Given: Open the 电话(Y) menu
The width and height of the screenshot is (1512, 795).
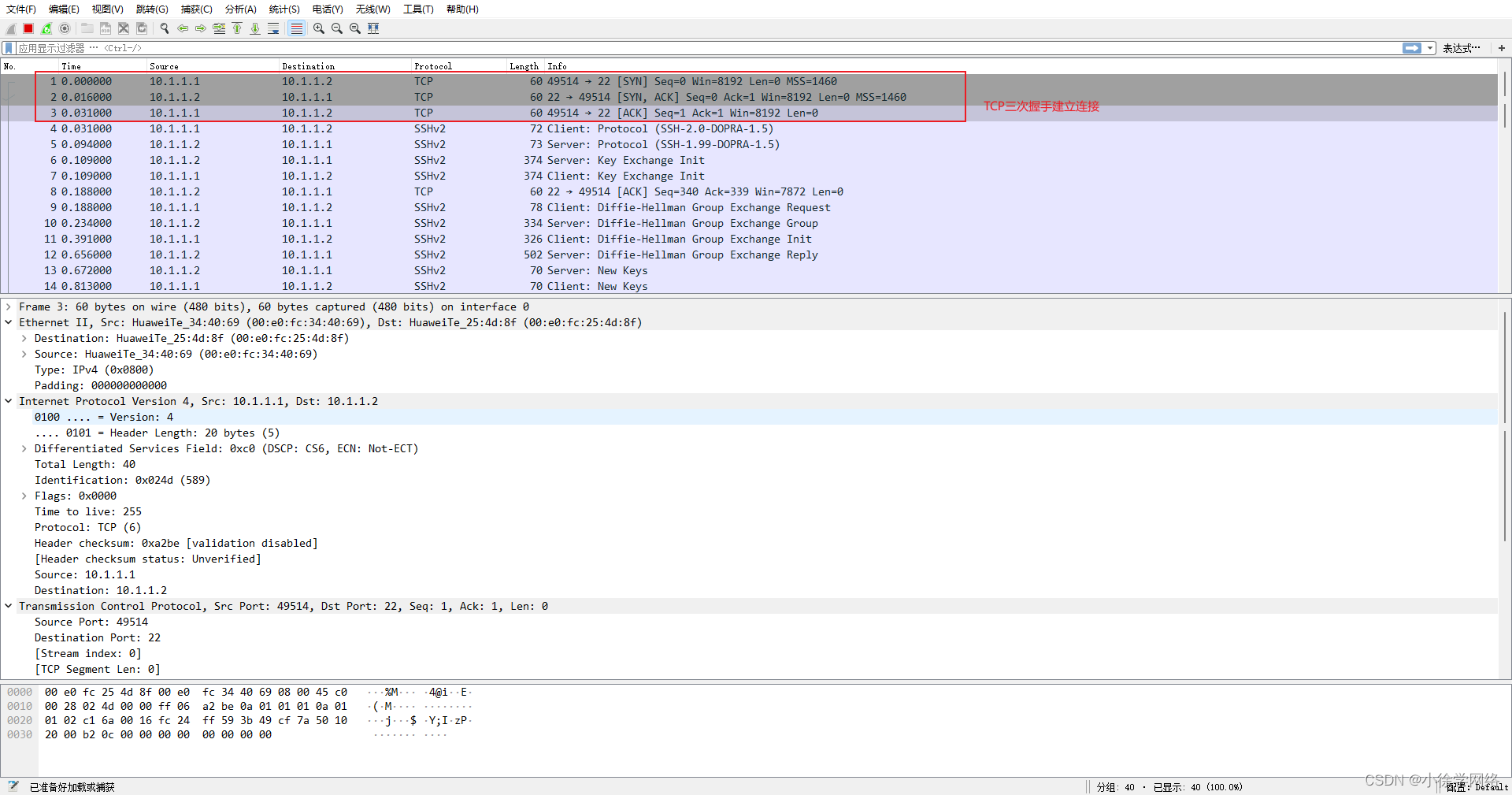Looking at the screenshot, I should (328, 9).
